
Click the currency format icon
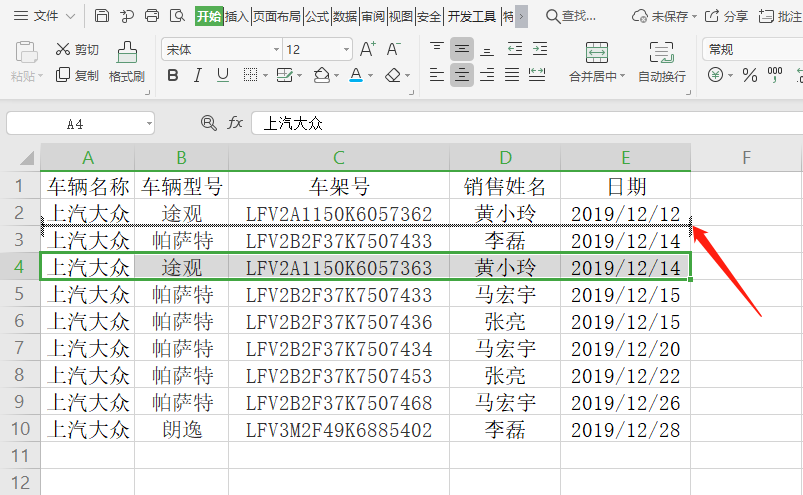pyautogui.click(x=715, y=75)
